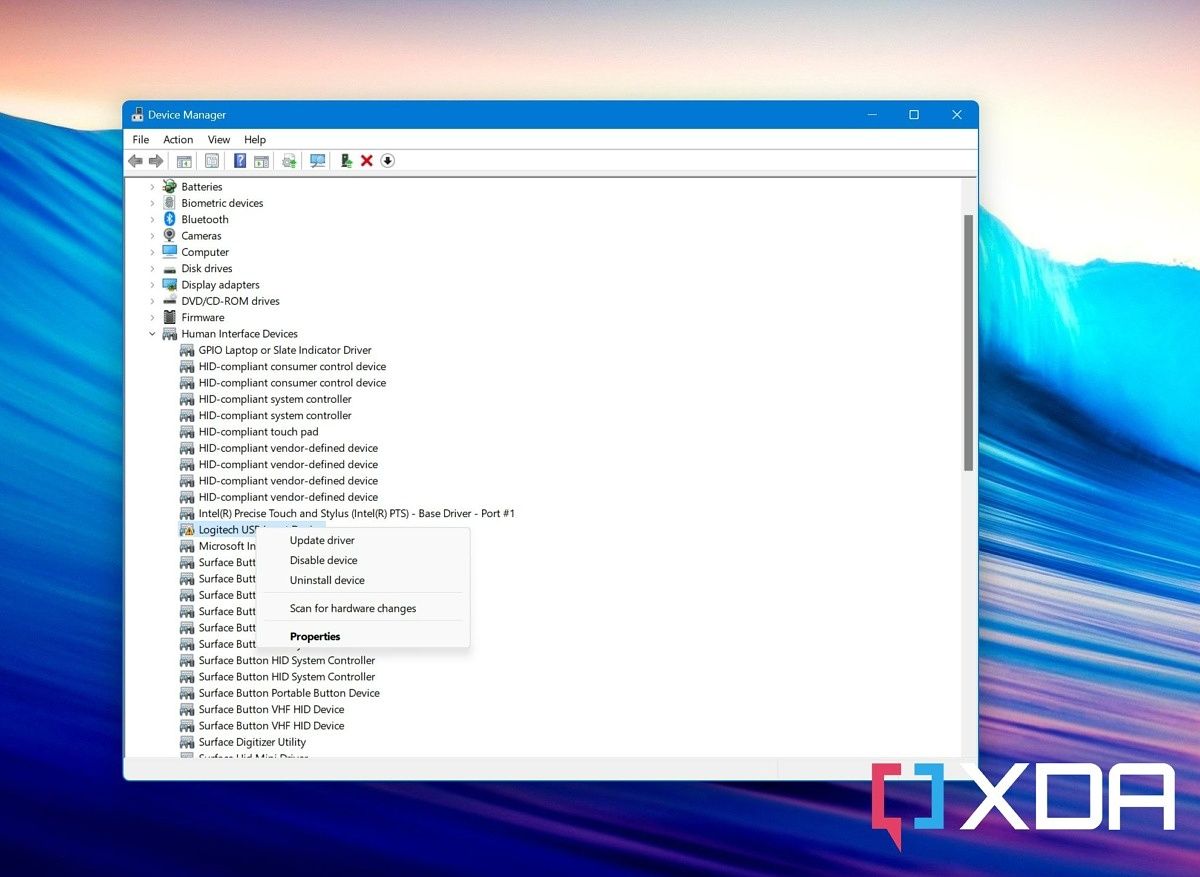Open Properties from the context menu
The height and width of the screenshot is (877, 1200).
[x=315, y=637]
